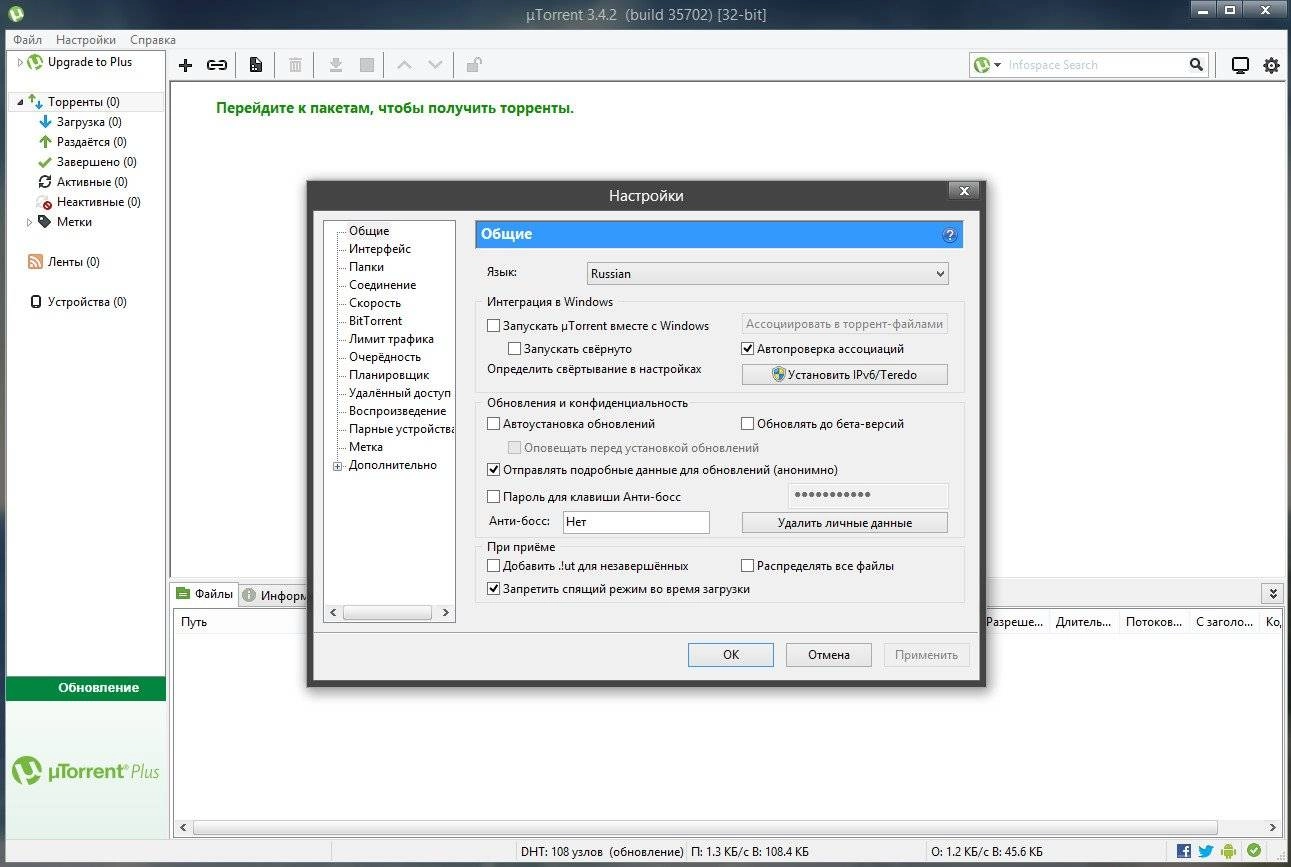Enable Добавить .!ut для незавершённых checkbox
Screen dimensions: 1291x867
493,566
